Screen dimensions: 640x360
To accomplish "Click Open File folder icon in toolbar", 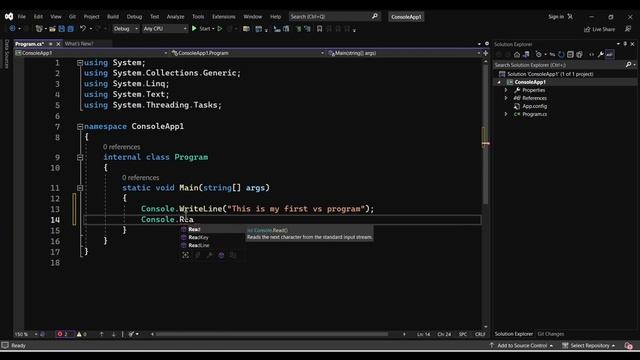I will [x=52, y=29].
